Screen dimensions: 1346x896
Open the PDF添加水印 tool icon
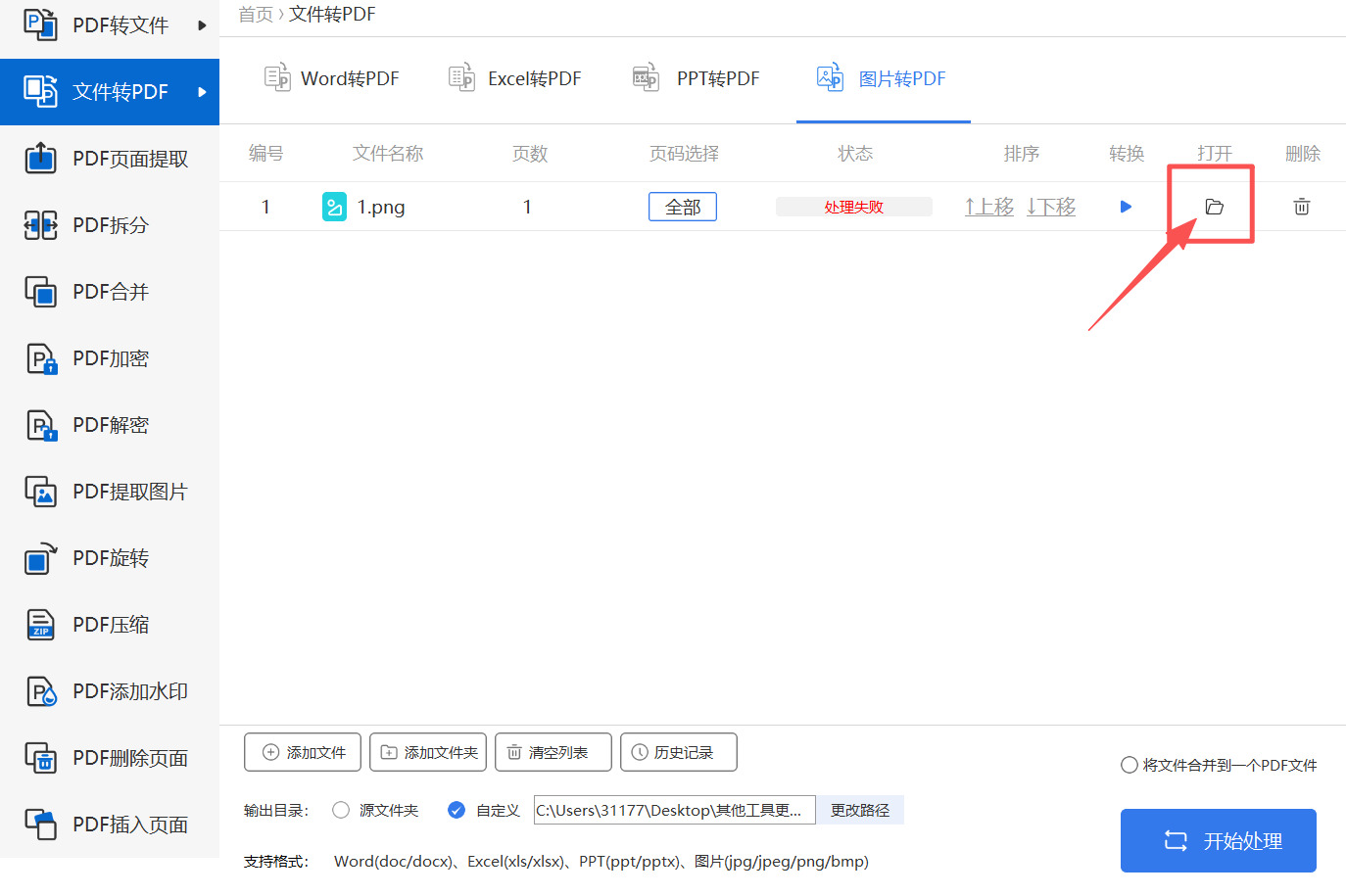pyautogui.click(x=39, y=690)
